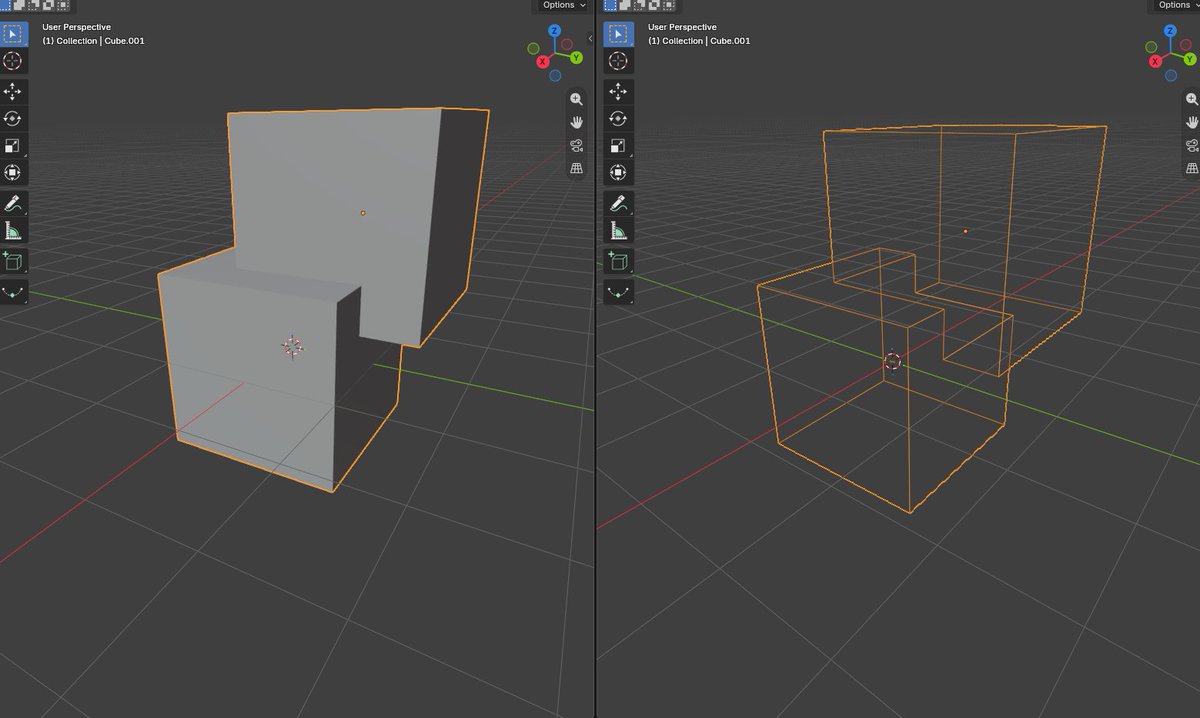Image resolution: width=1200 pixels, height=718 pixels.
Task: Click the 3D cursor in left viewport
Action: coord(292,346)
